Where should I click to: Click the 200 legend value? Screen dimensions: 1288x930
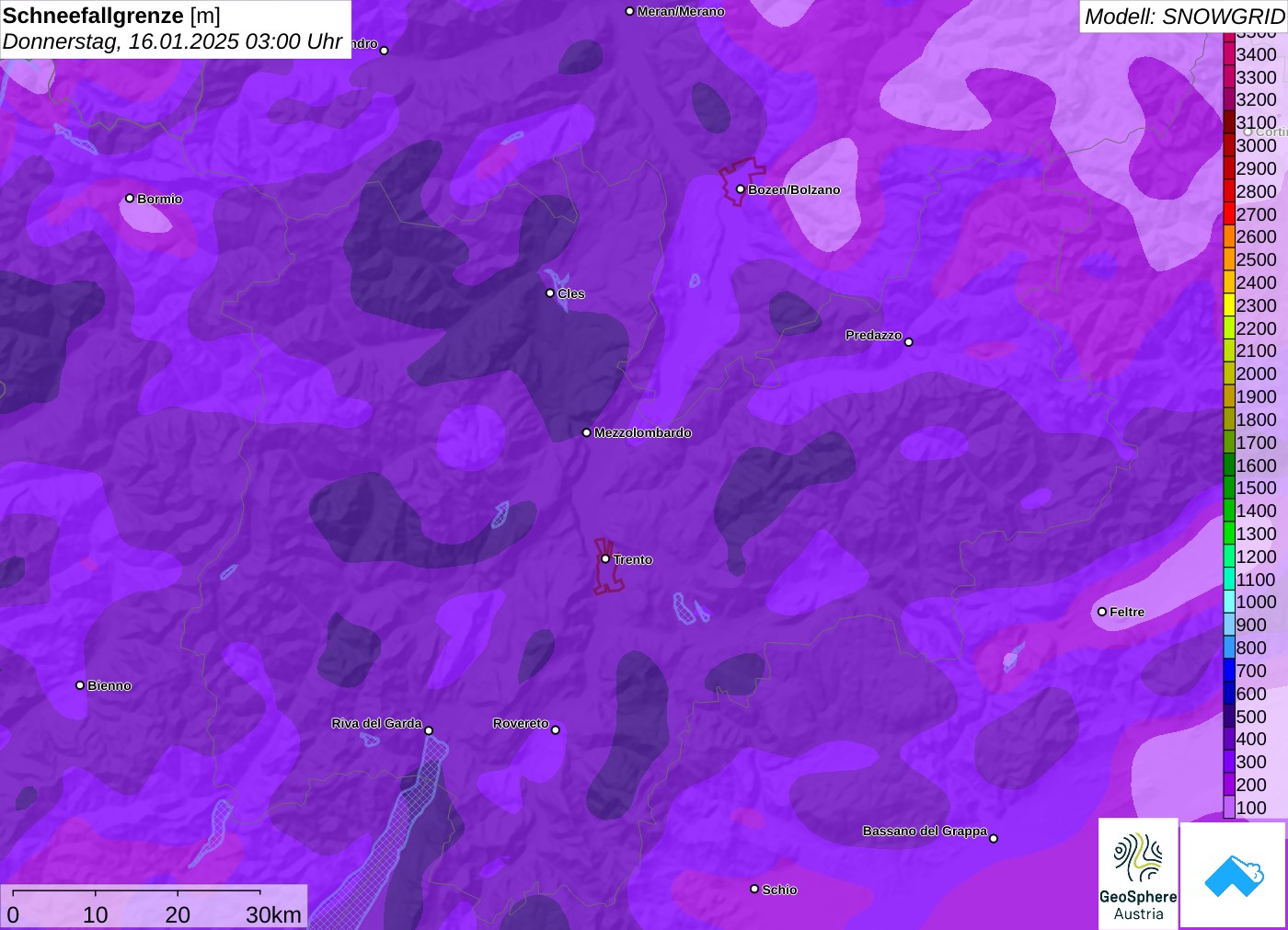[x=1251, y=785]
